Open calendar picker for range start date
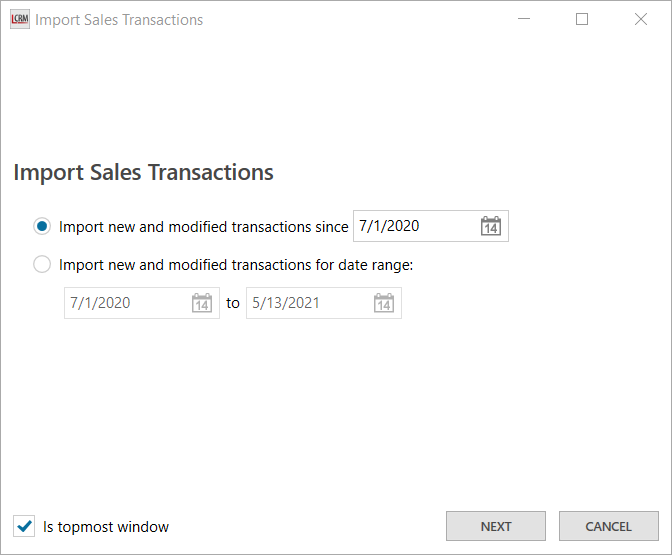672x555 pixels. tap(201, 303)
